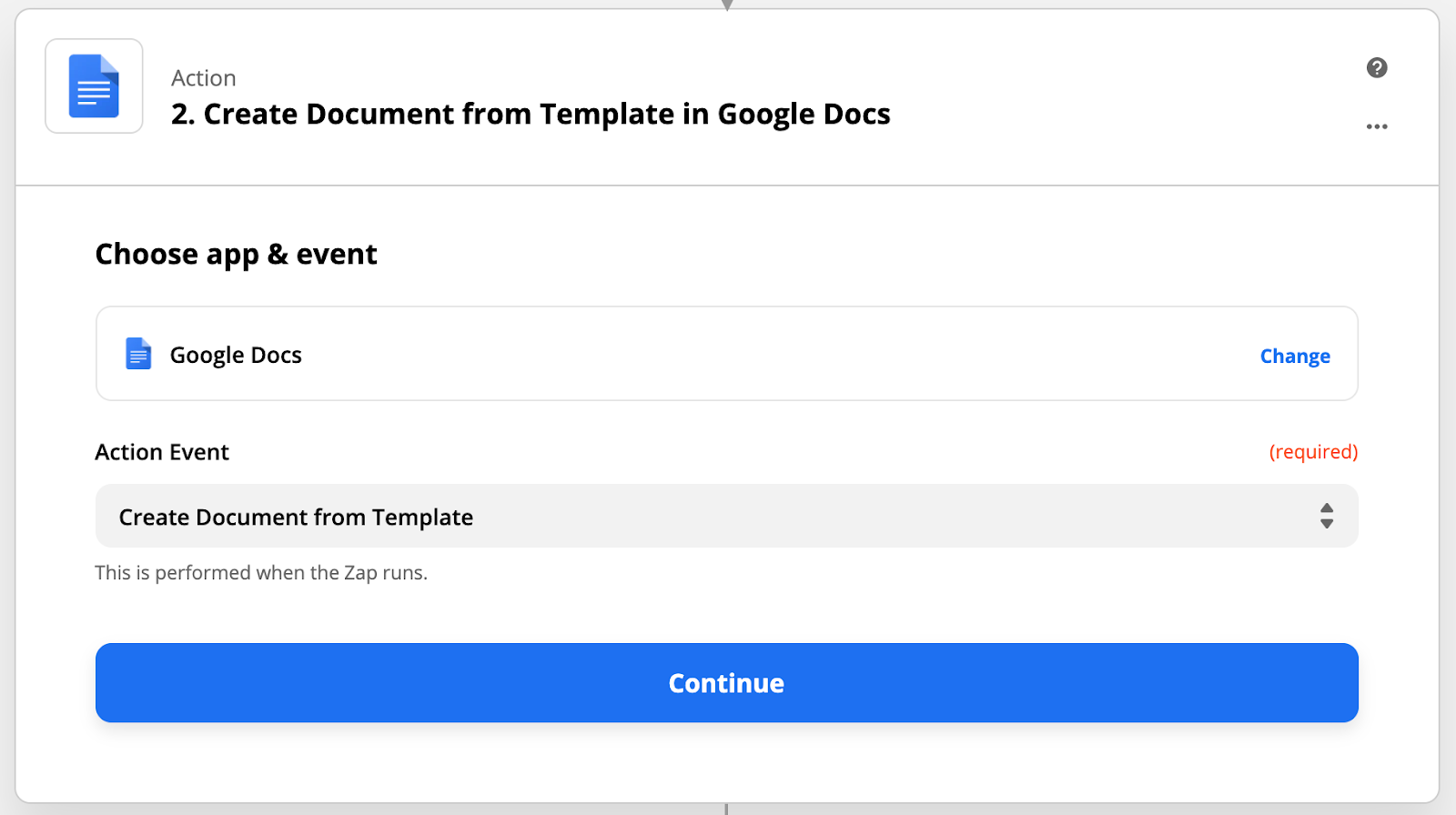Image resolution: width=1456 pixels, height=815 pixels.
Task: Open help via the question mark icon
Action: [1377, 67]
